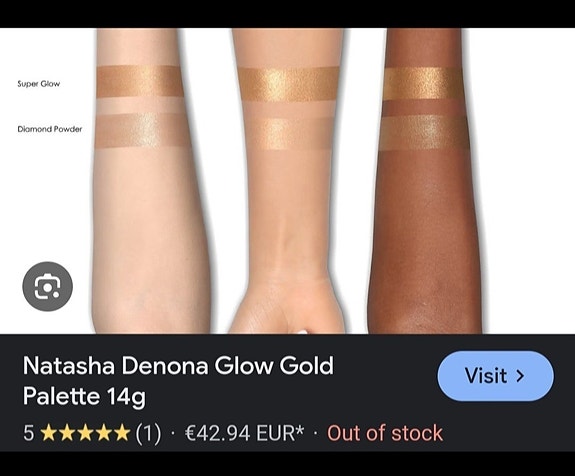Click the €42.94 EUR price
Viewport: 575px width, 476px height.
point(245,433)
